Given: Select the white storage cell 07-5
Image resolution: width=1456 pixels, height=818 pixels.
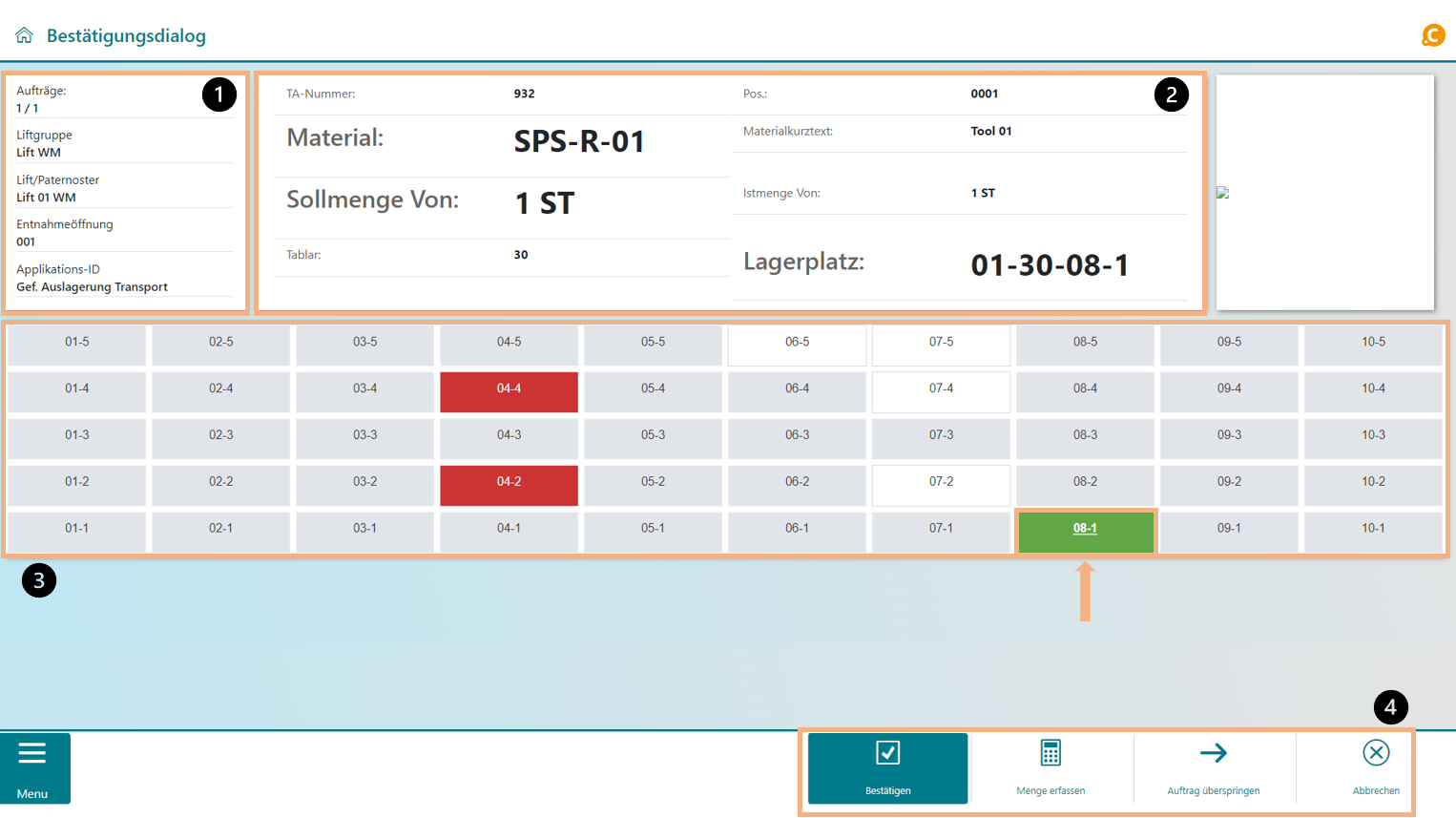Looking at the screenshot, I should (x=941, y=343).
